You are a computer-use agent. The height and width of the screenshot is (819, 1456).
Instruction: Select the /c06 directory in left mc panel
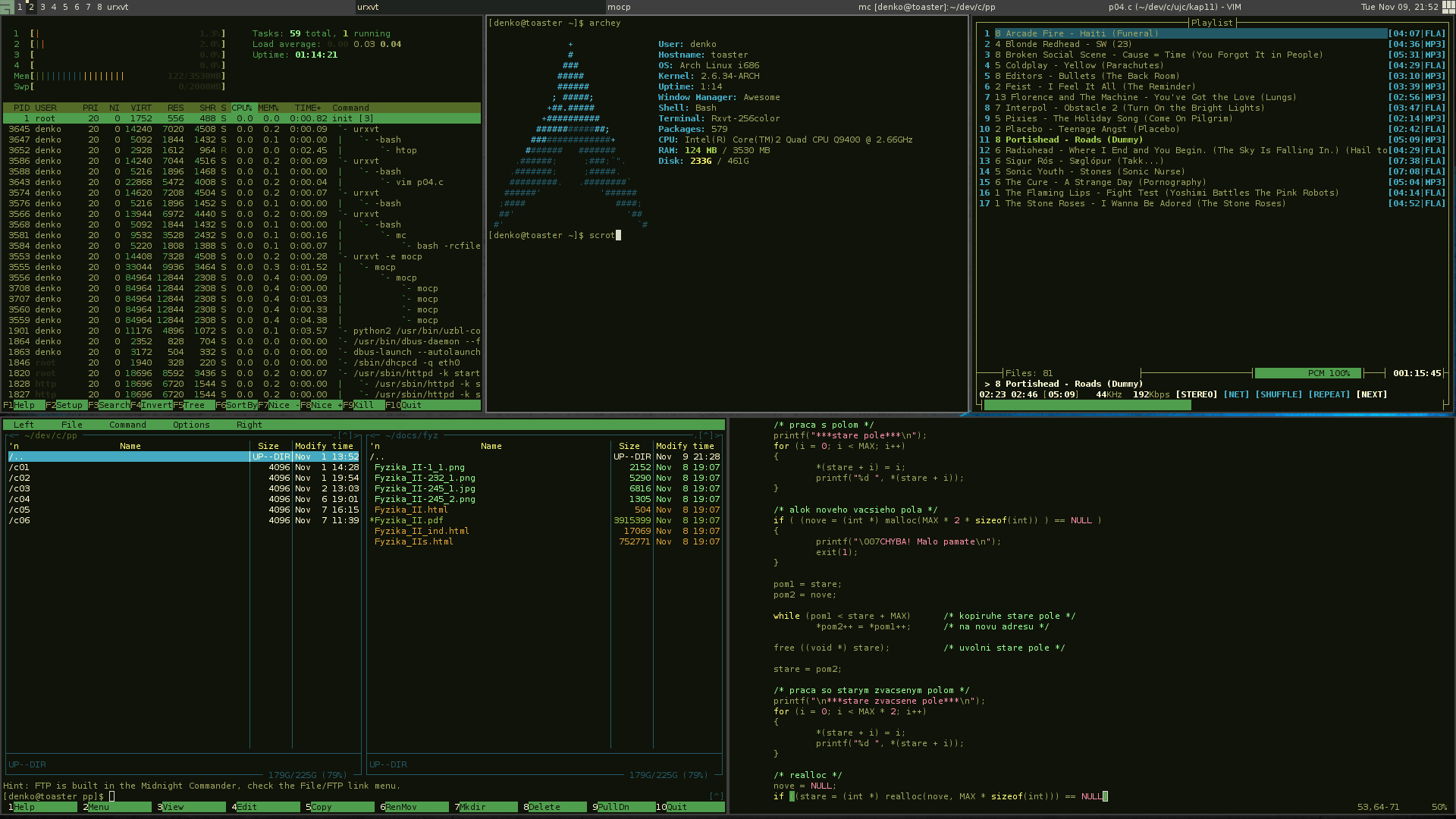point(184,520)
